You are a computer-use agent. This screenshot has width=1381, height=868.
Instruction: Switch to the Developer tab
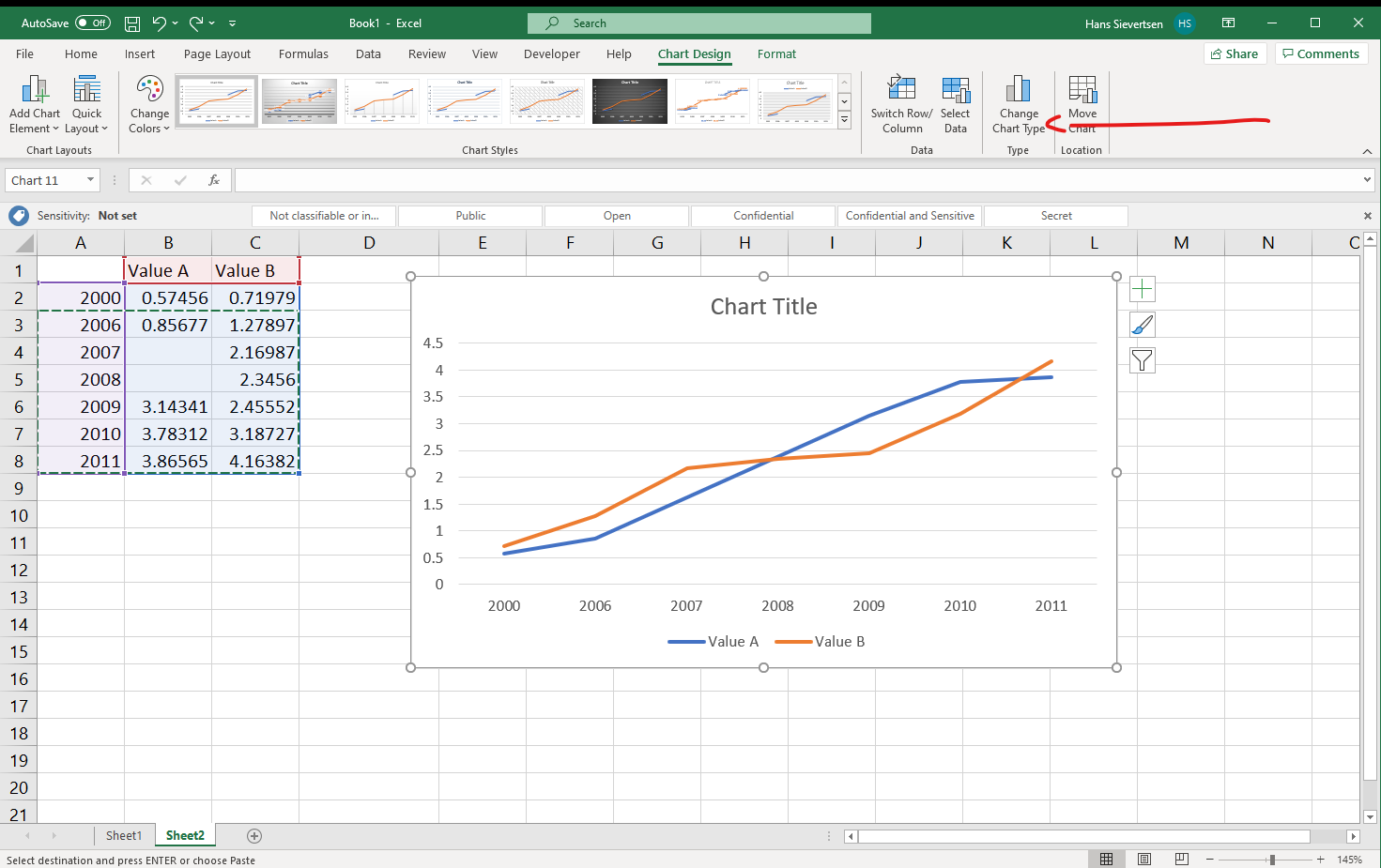tap(552, 53)
